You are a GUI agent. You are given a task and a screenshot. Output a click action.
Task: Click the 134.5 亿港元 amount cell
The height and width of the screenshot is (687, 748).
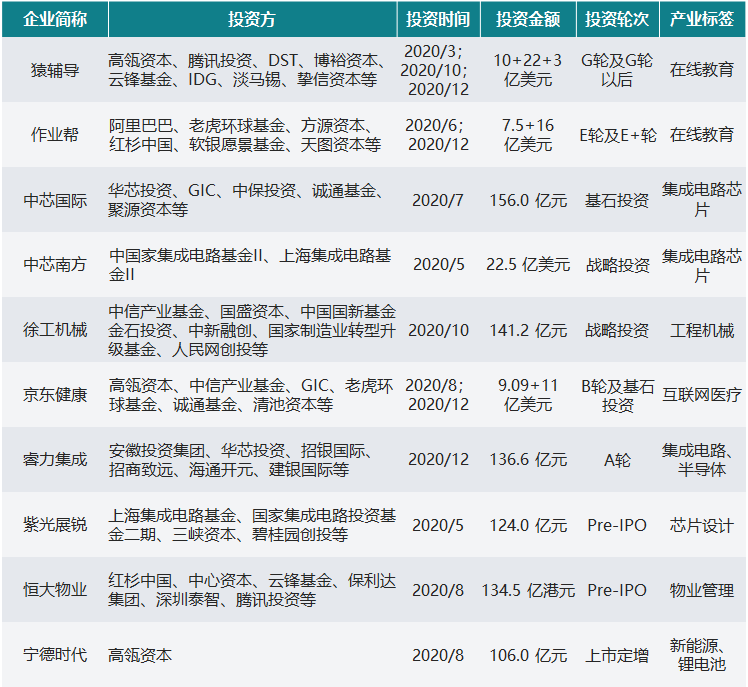tap(528, 590)
